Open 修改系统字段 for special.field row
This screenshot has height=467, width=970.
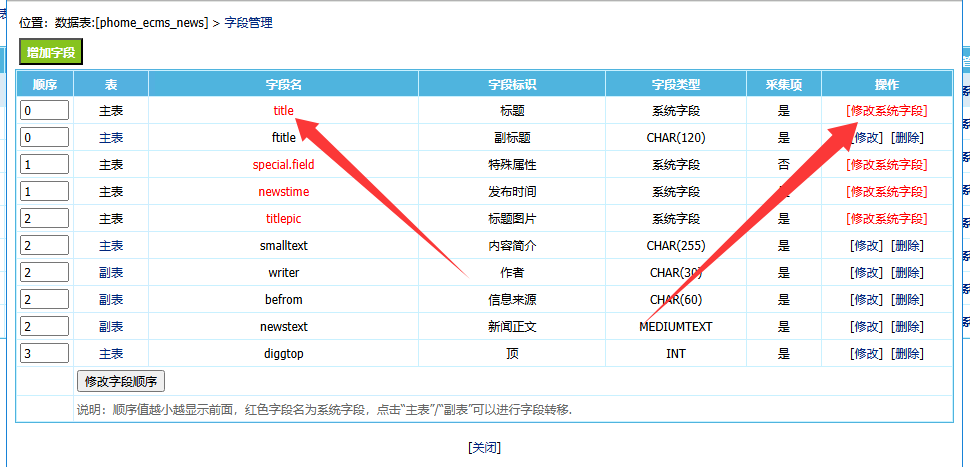coord(886,165)
